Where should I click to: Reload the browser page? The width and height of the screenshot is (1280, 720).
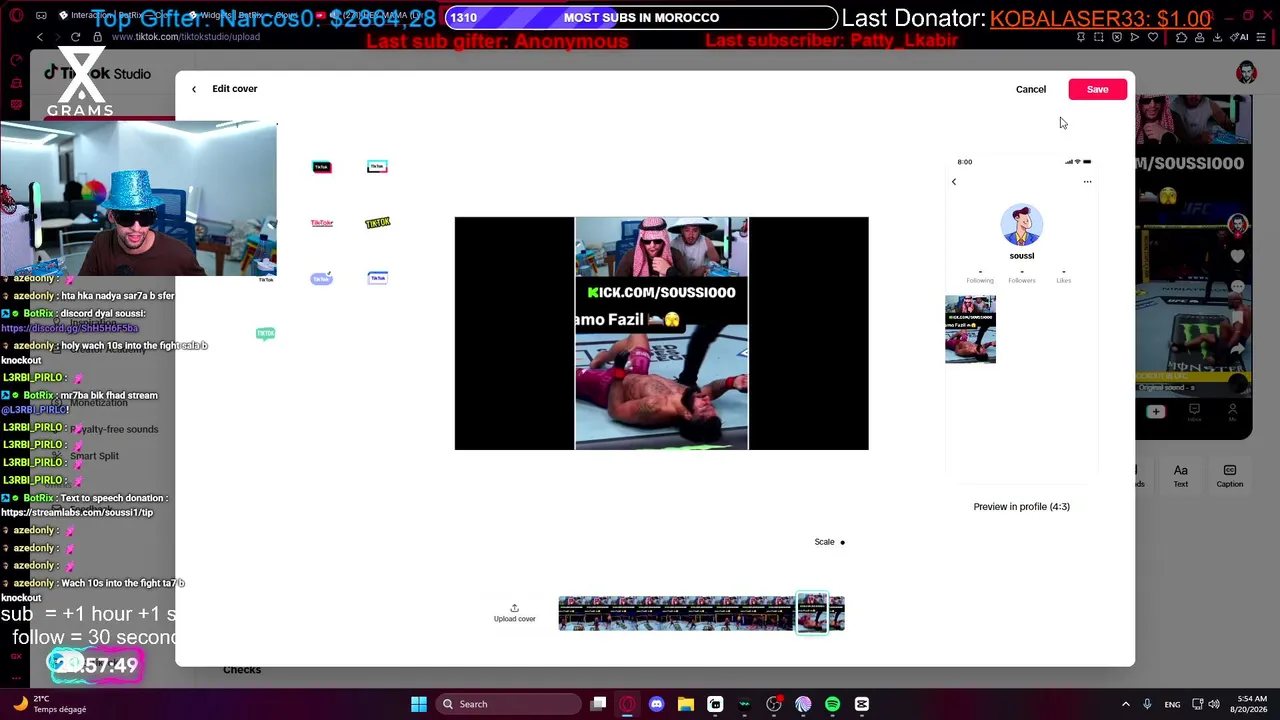[75, 37]
